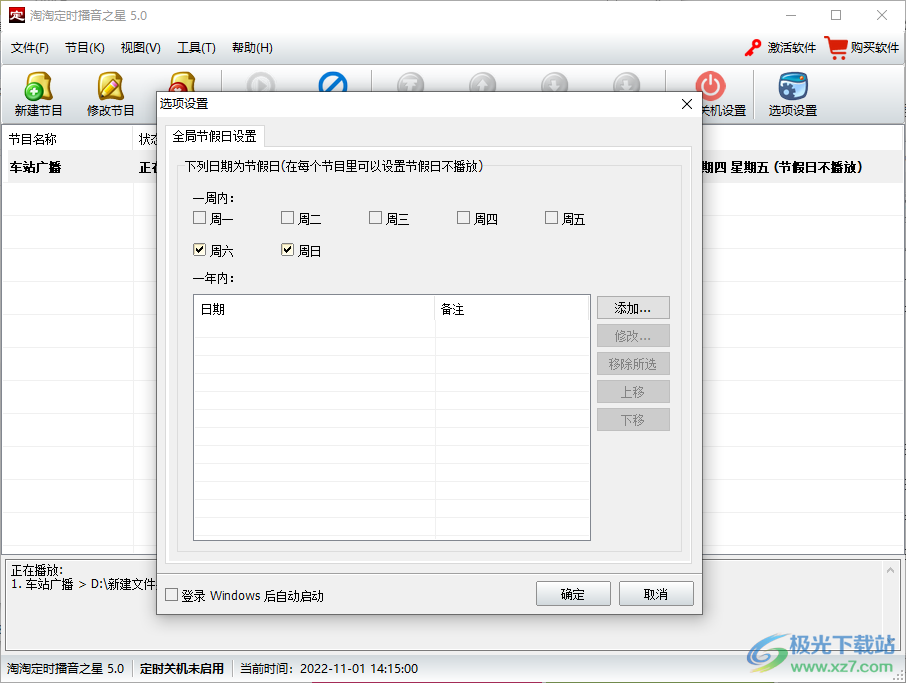This screenshot has height=683, width=906.
Task: Click the greyed move-to-bottom toolbar icon
Action: tap(626, 81)
